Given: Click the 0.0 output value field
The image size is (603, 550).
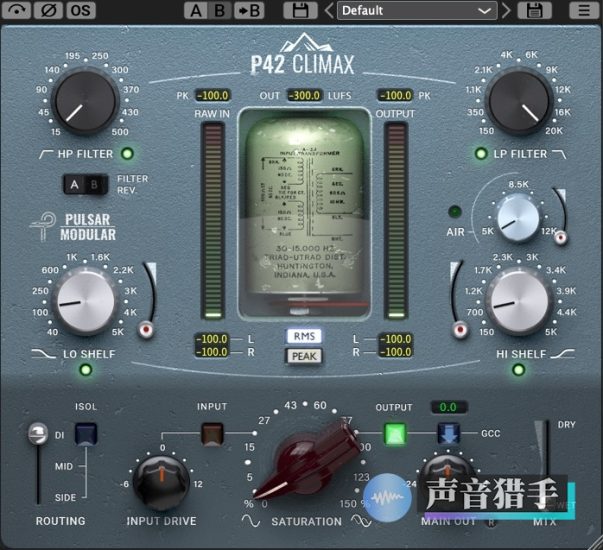Looking at the screenshot, I should pyautogui.click(x=449, y=407).
